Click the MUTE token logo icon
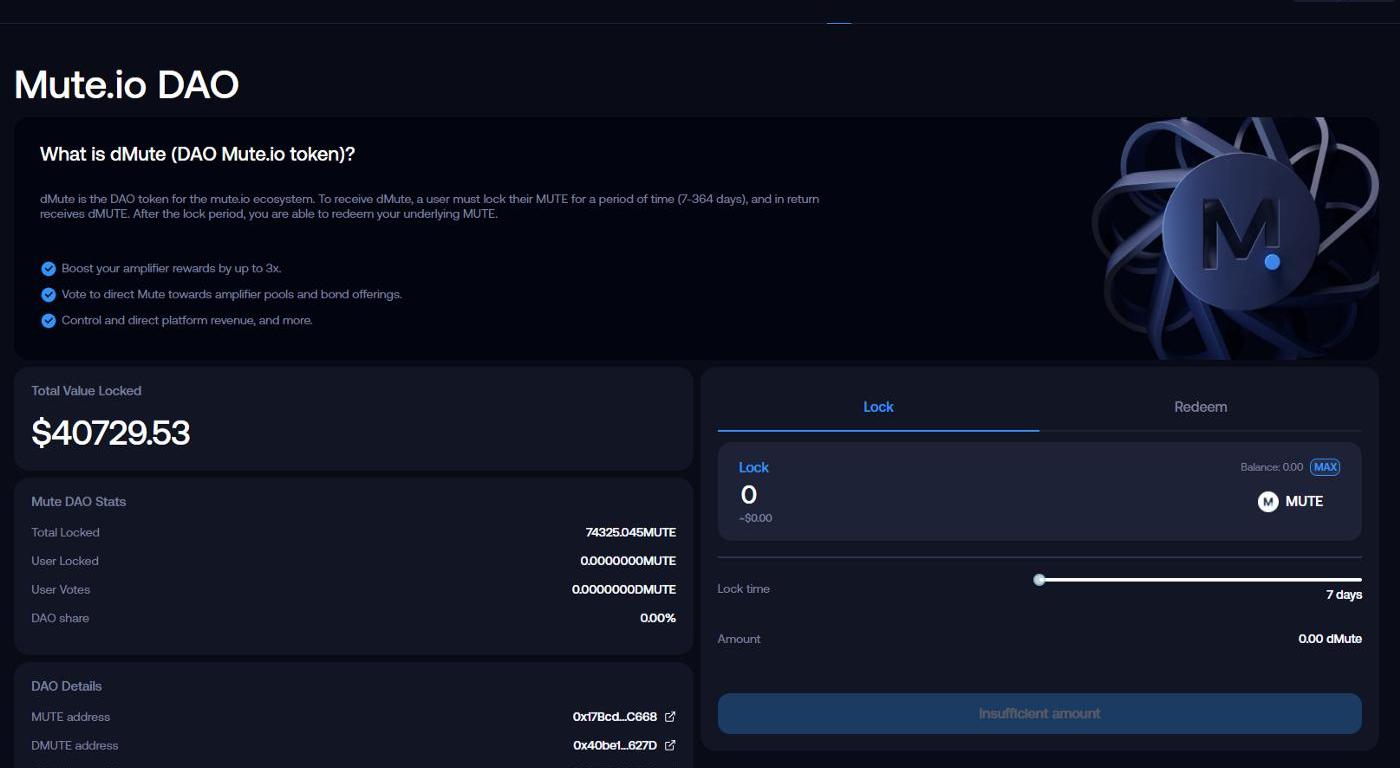 (x=1268, y=502)
